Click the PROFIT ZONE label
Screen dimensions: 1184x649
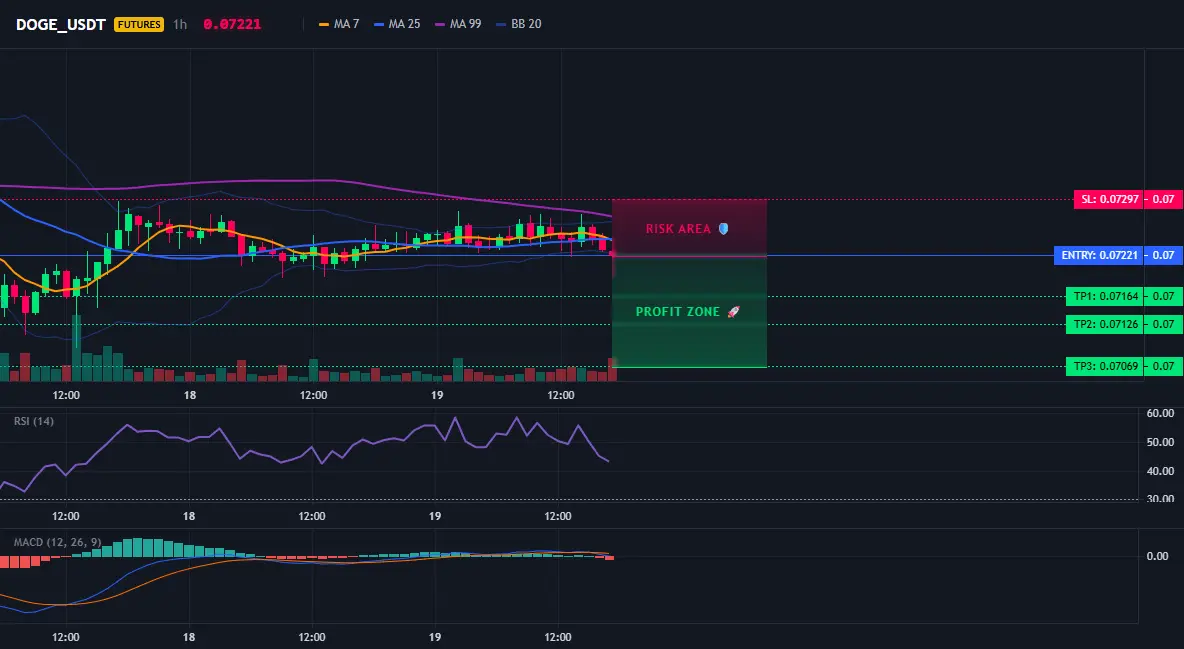678,311
